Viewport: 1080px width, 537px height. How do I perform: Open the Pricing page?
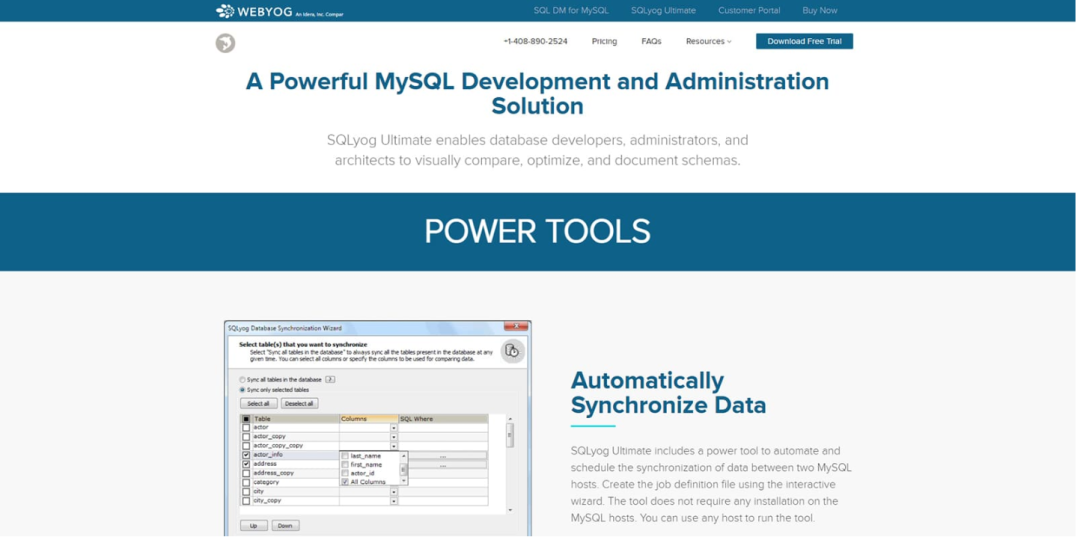point(604,41)
